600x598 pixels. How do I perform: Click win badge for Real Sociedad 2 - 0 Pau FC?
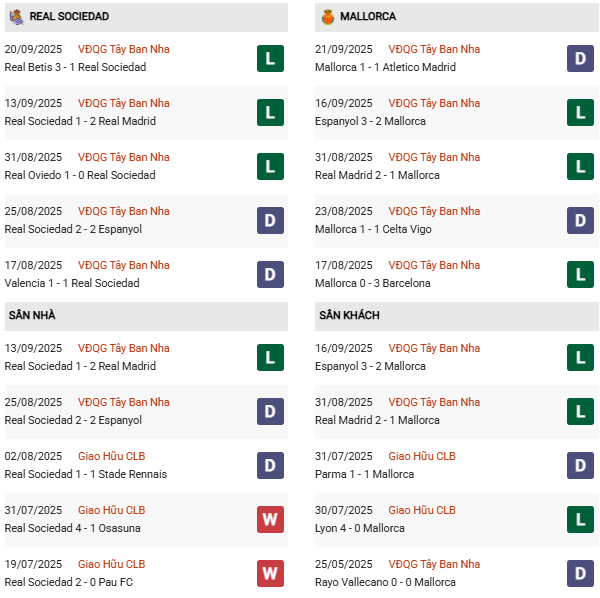[x=270, y=573]
